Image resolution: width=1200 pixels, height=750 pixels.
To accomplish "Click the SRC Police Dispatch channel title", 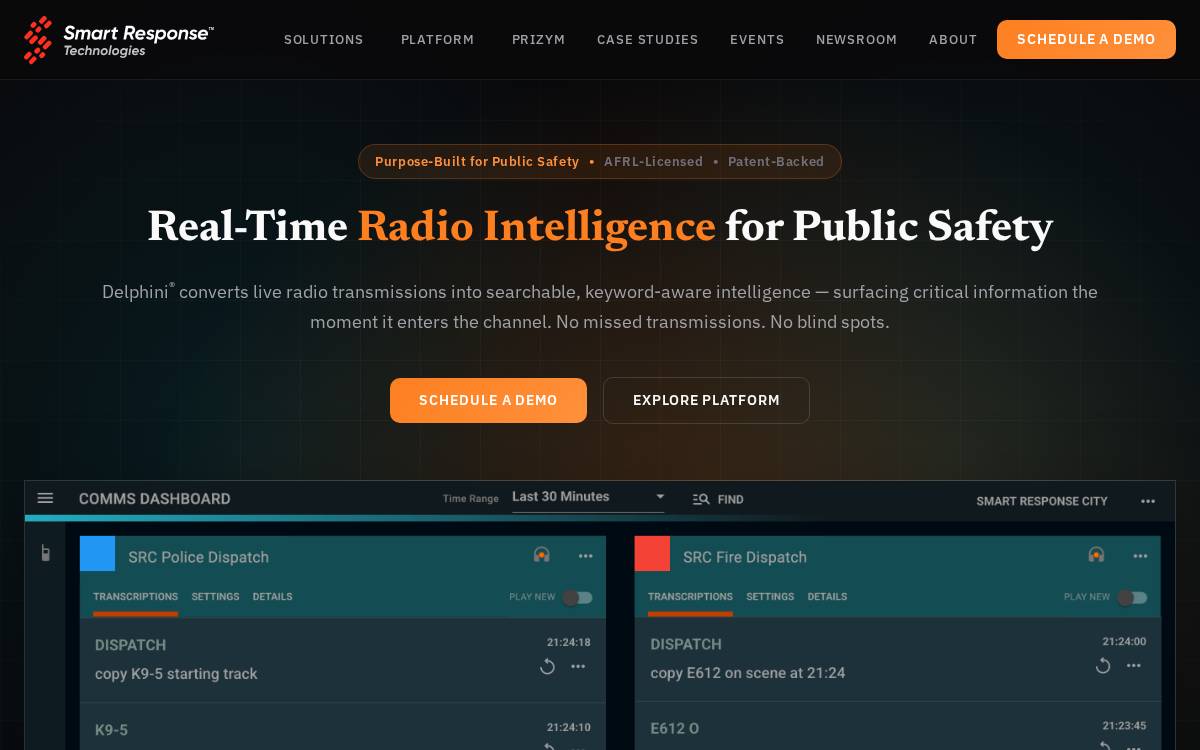I will point(198,557).
